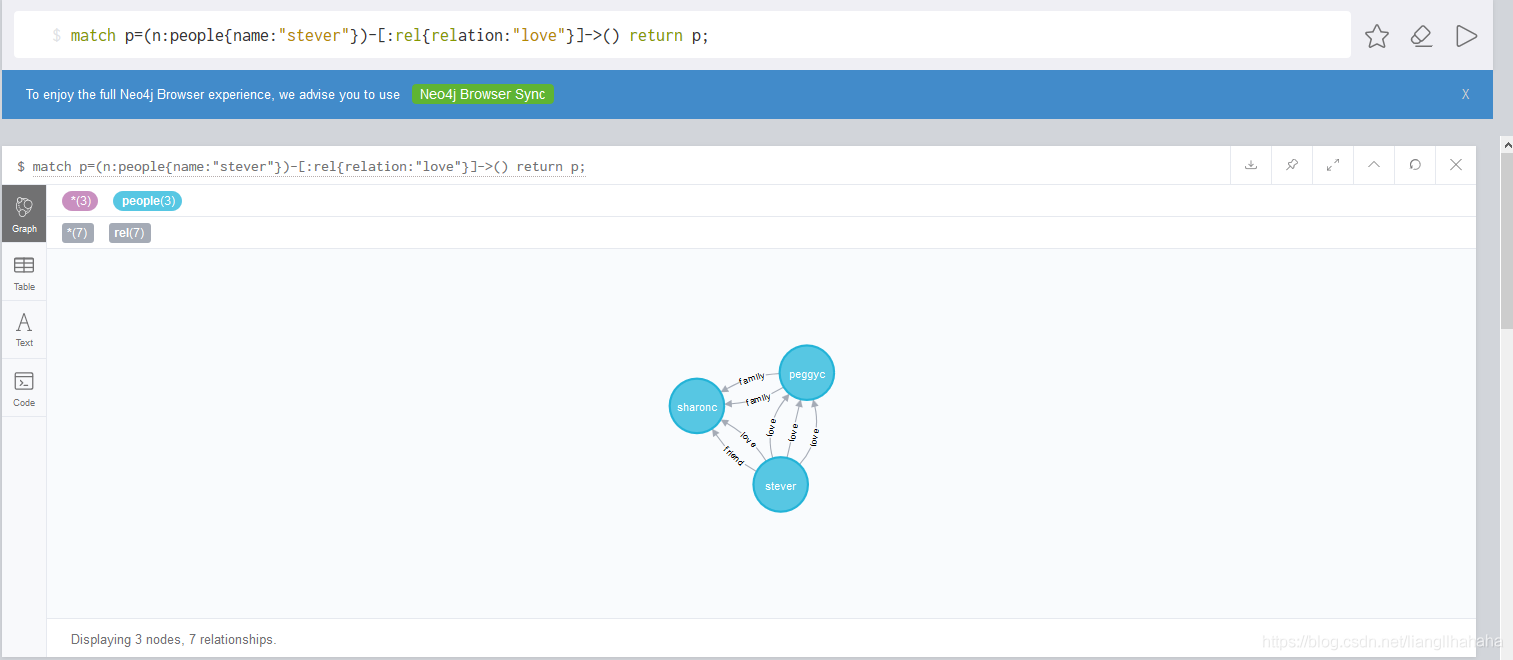
Task: Switch to the Code view
Action: [24, 388]
